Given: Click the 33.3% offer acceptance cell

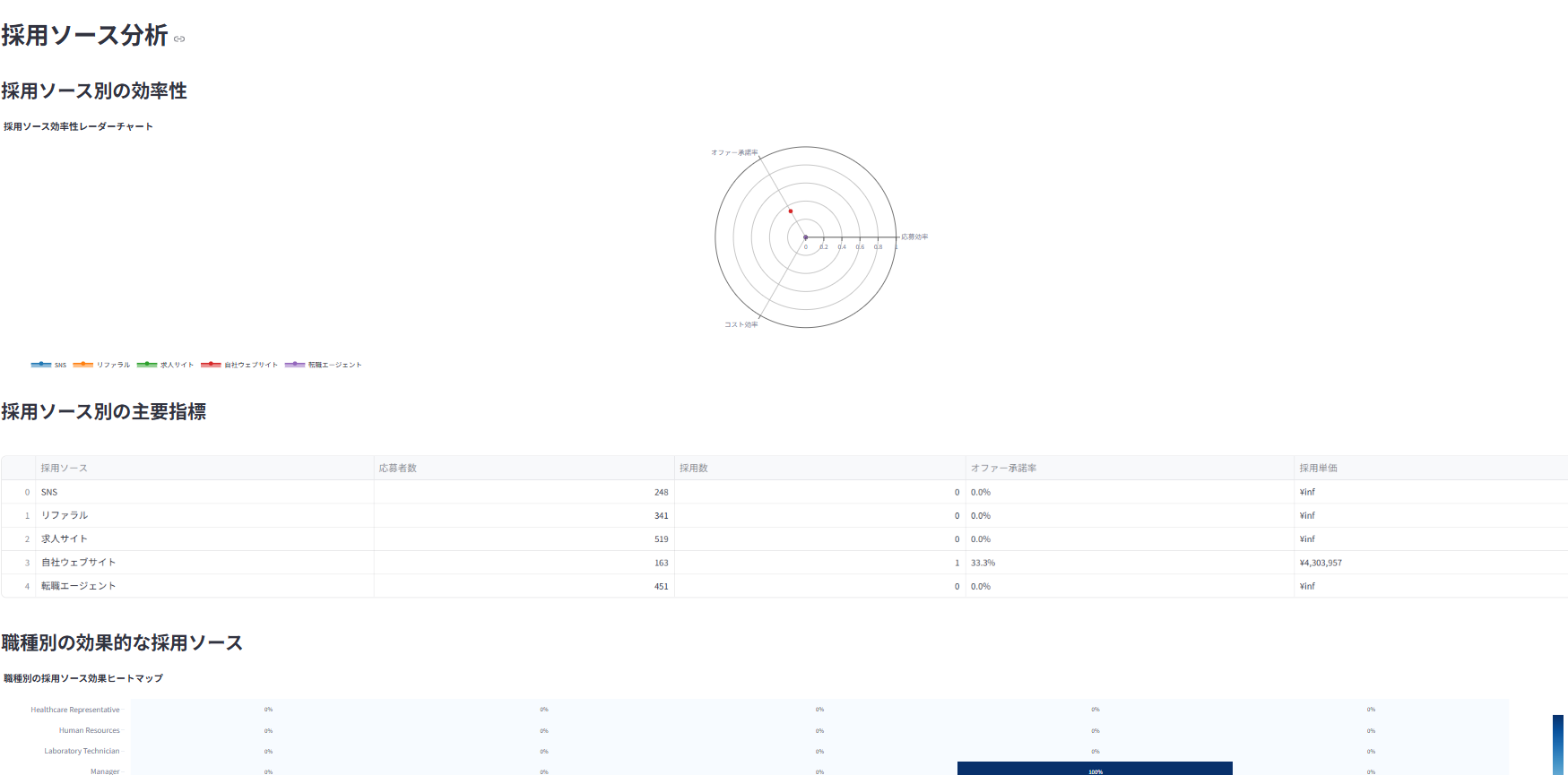Looking at the screenshot, I should coord(1130,563).
